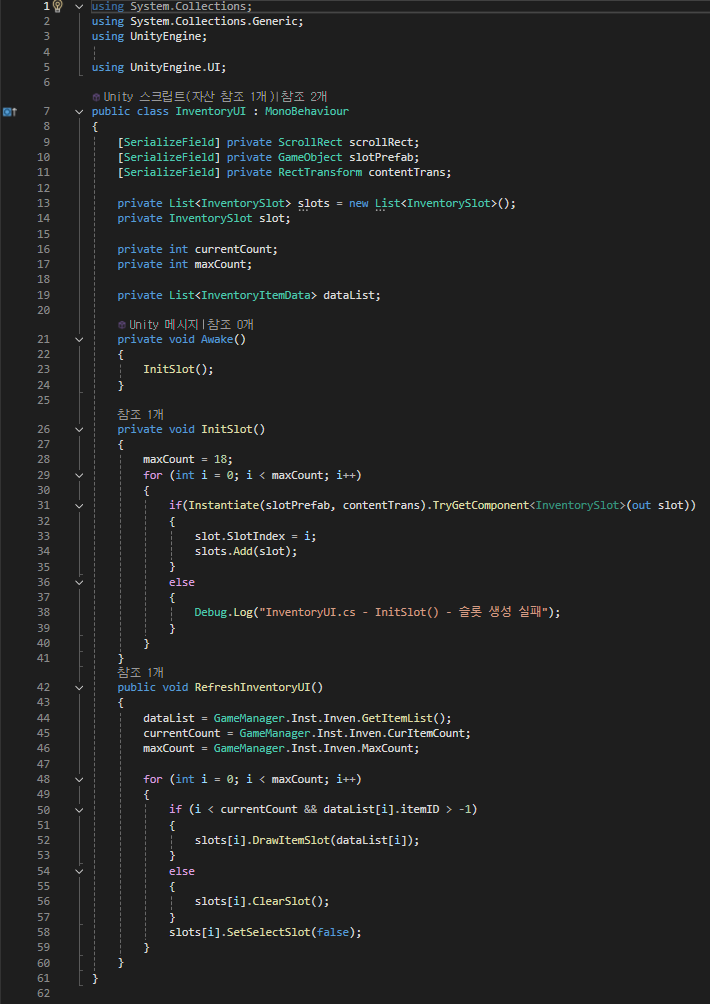This screenshot has width=710, height=1004.
Task: Click the 'false' argument on line 58
Action: click(333, 932)
